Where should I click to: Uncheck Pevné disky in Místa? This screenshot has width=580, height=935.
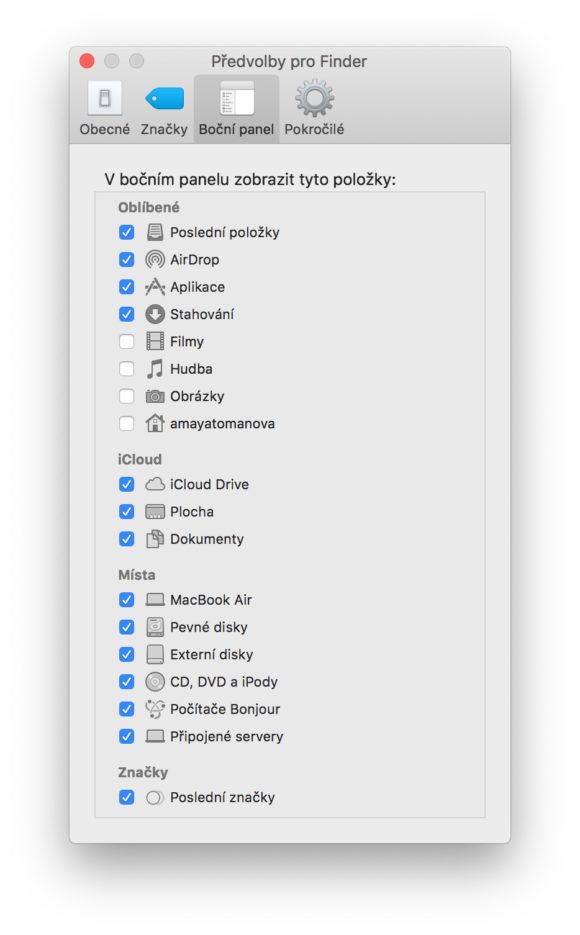pos(127,627)
